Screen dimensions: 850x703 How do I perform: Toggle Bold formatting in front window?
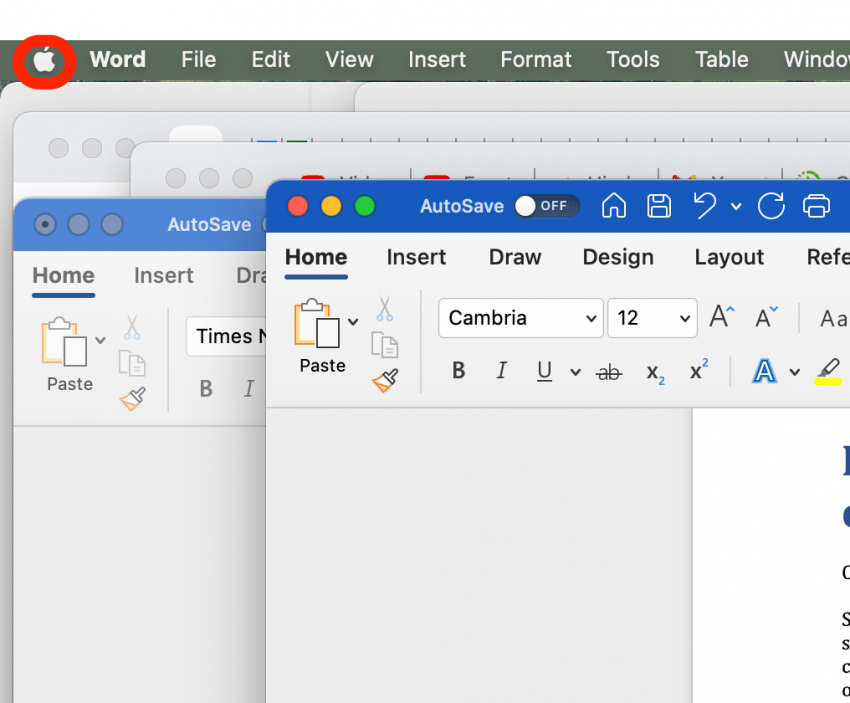coord(459,371)
